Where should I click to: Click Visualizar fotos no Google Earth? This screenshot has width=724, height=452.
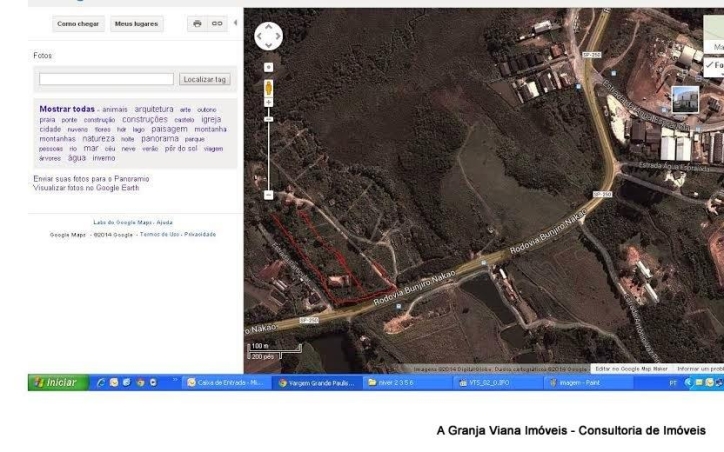pyautogui.click(x=86, y=188)
